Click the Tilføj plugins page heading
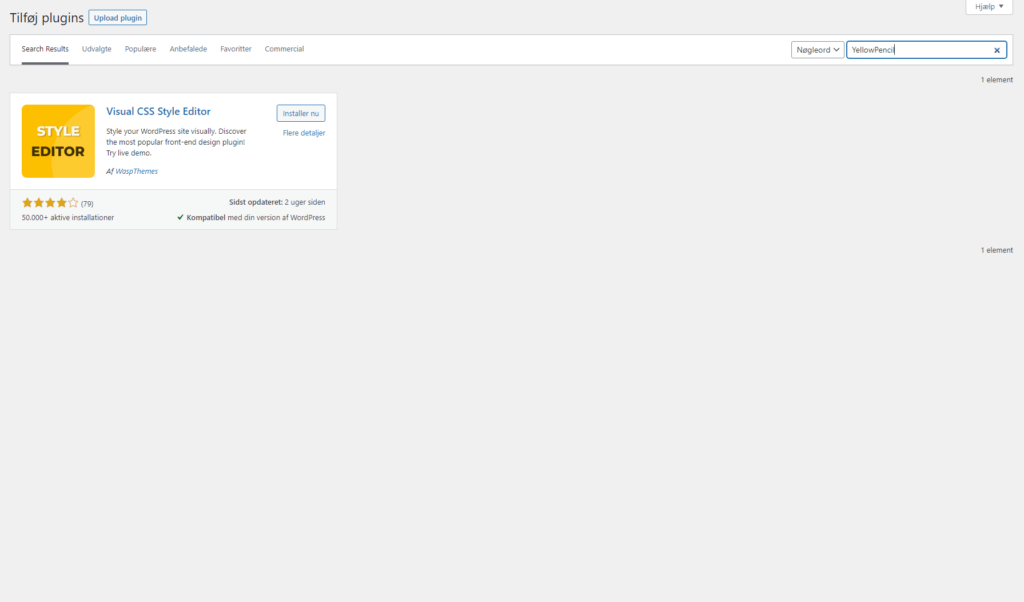The image size is (1024, 602). point(46,18)
